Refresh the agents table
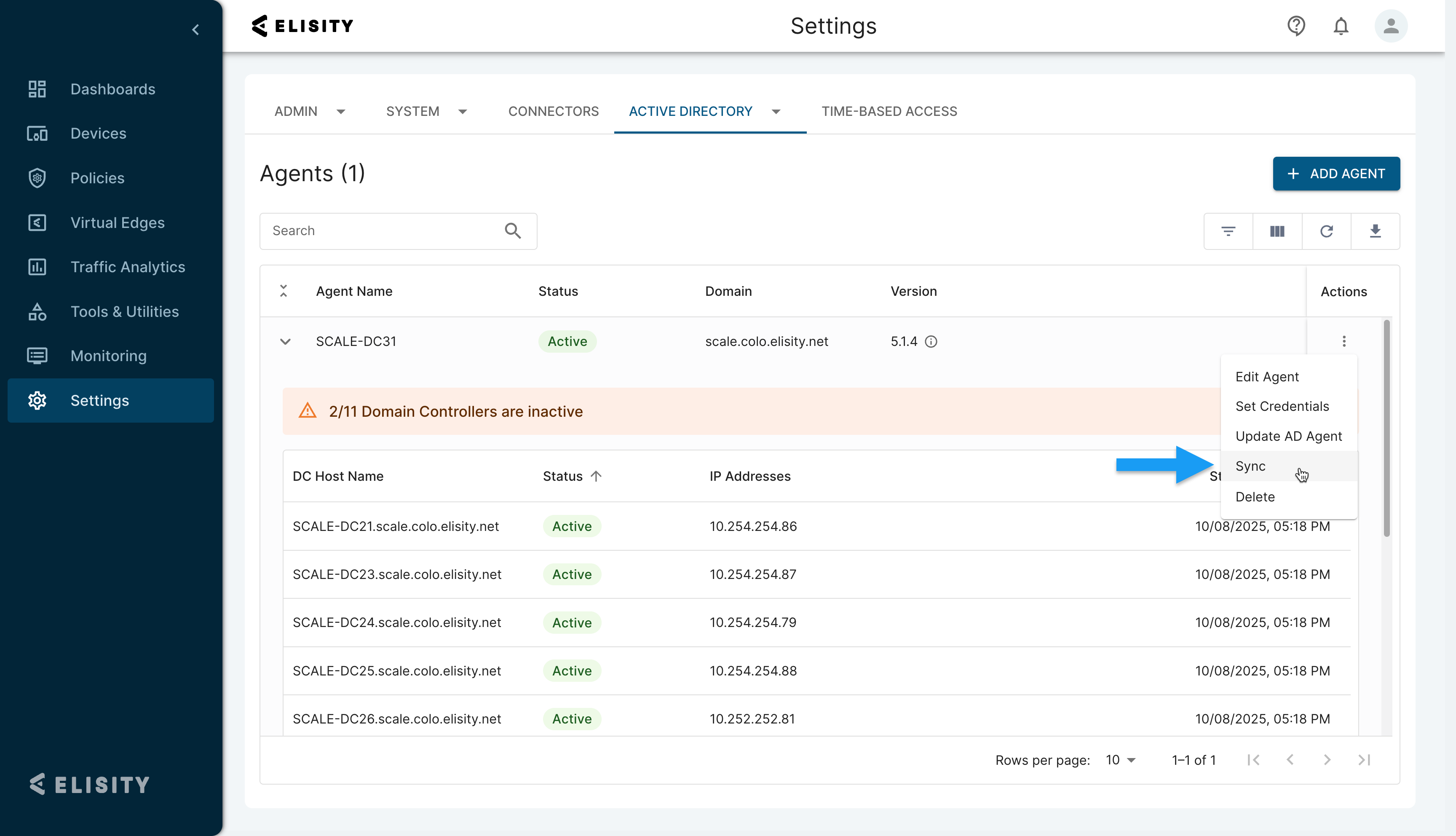 point(1326,231)
